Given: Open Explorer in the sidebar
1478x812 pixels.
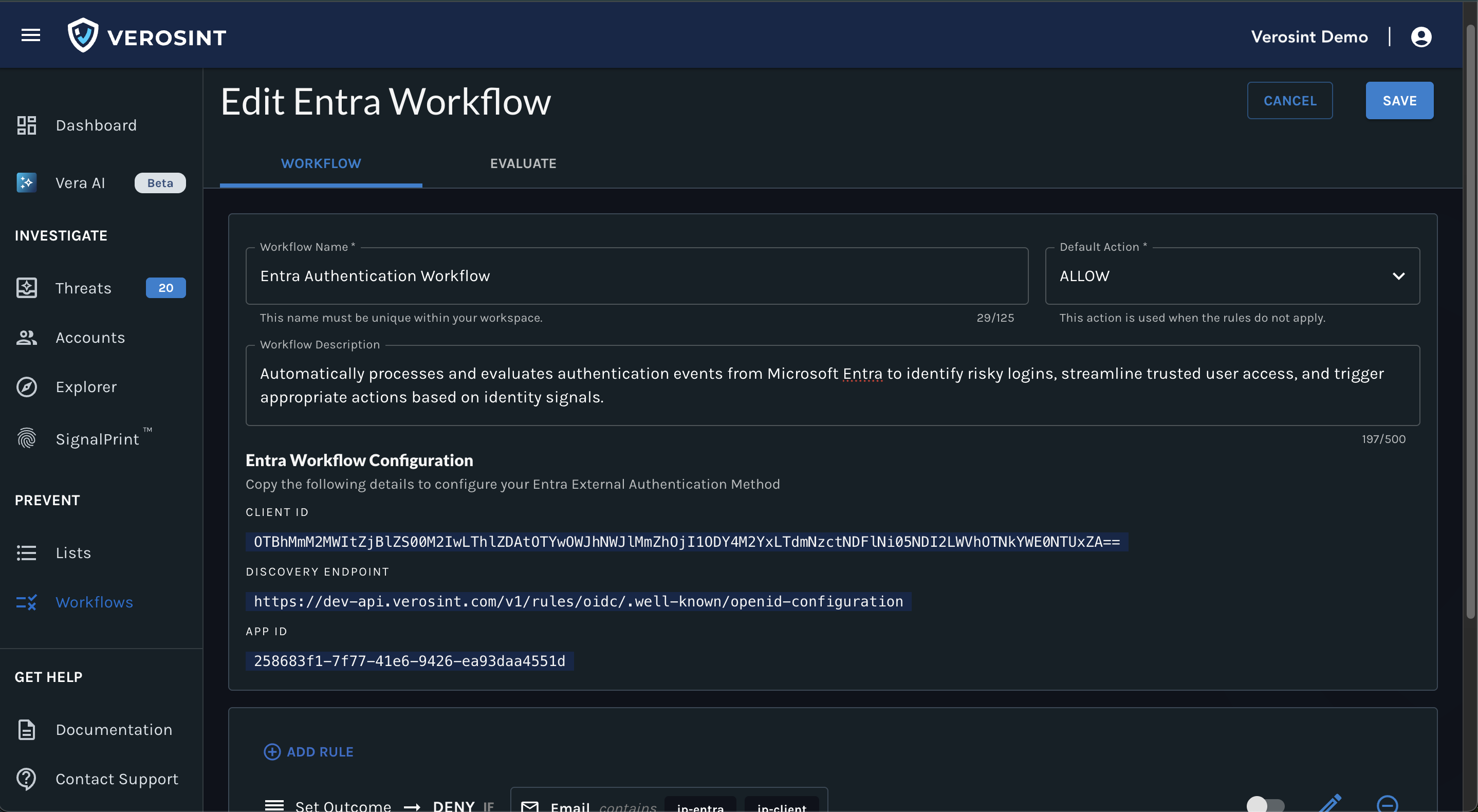Looking at the screenshot, I should pos(86,387).
